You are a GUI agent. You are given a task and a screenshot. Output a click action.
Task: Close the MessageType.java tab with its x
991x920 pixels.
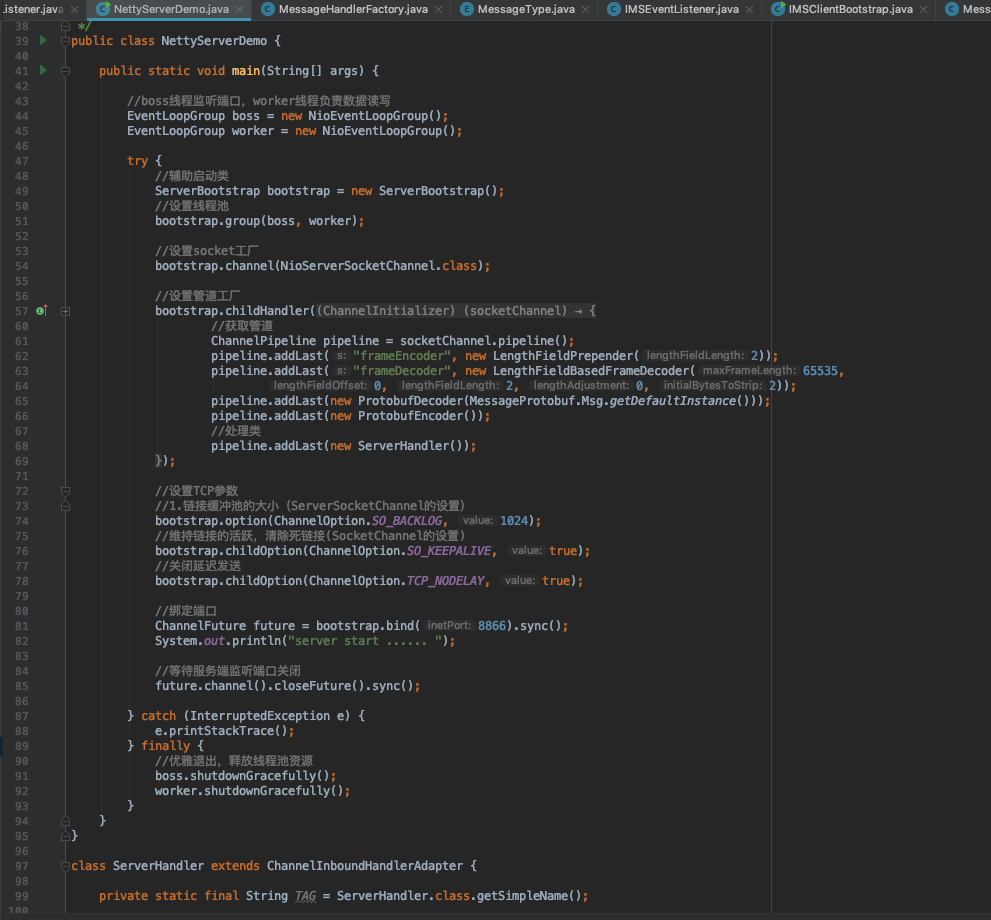(x=584, y=10)
